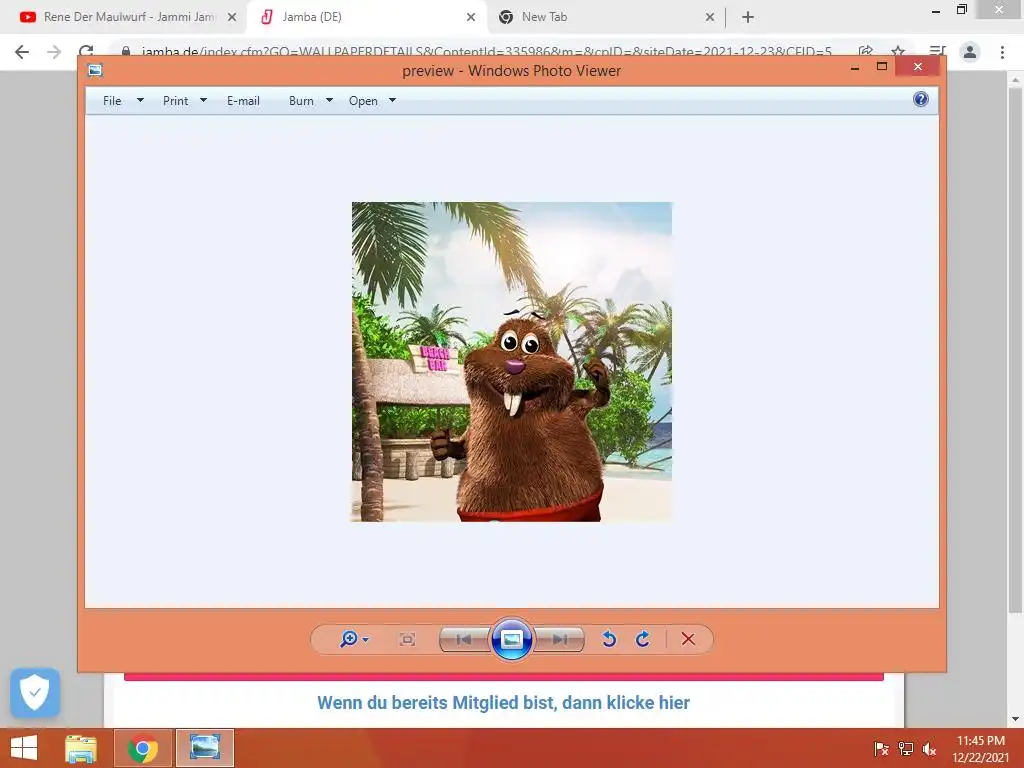Open Chrome reading list icon

pos(937,52)
